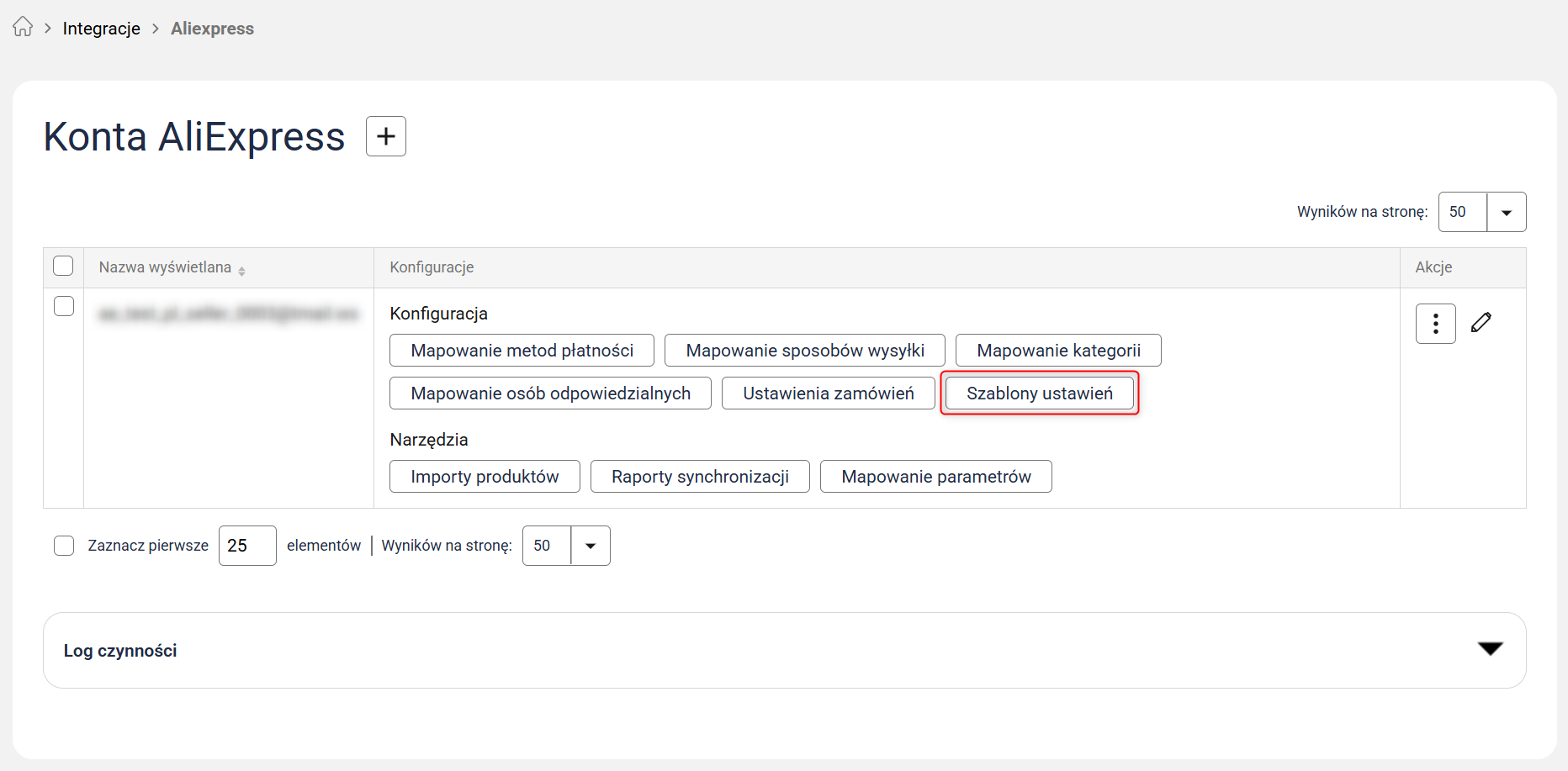1568x771 pixels.
Task: Click Mapowanie kategorii button
Action: (1057, 351)
